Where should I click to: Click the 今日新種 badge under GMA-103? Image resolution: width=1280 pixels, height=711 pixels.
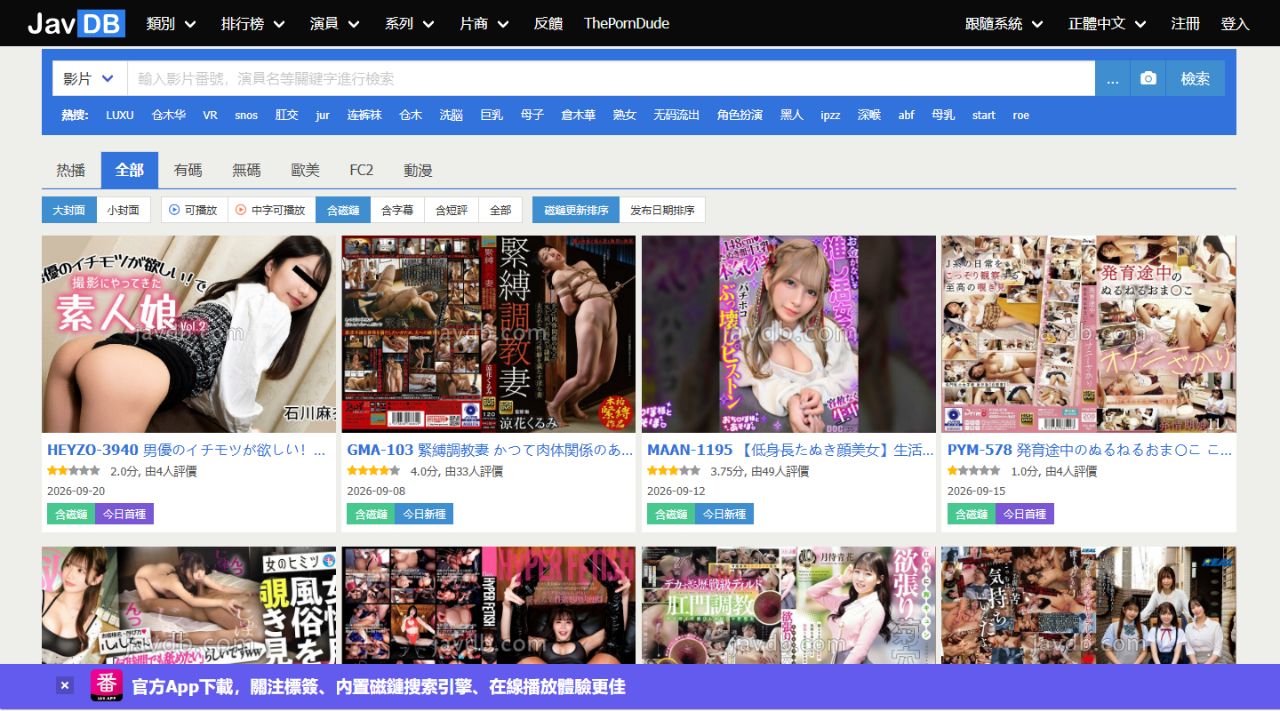(424, 514)
